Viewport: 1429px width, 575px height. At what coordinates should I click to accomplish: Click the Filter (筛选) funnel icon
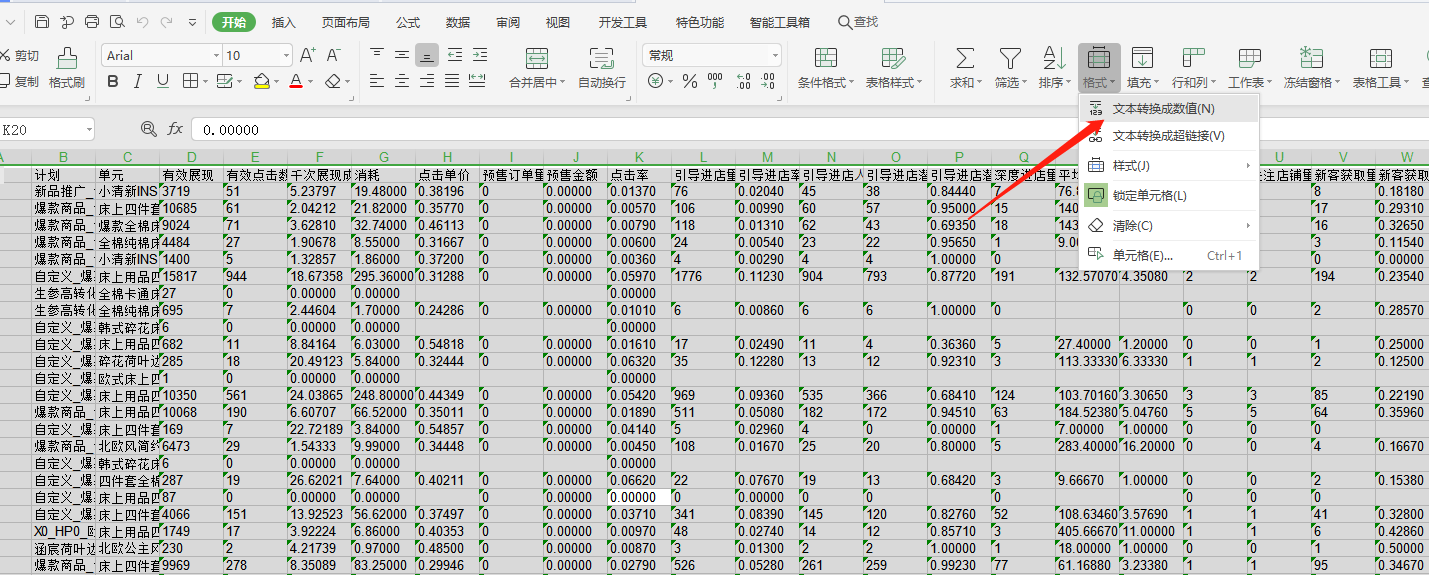coord(1011,59)
